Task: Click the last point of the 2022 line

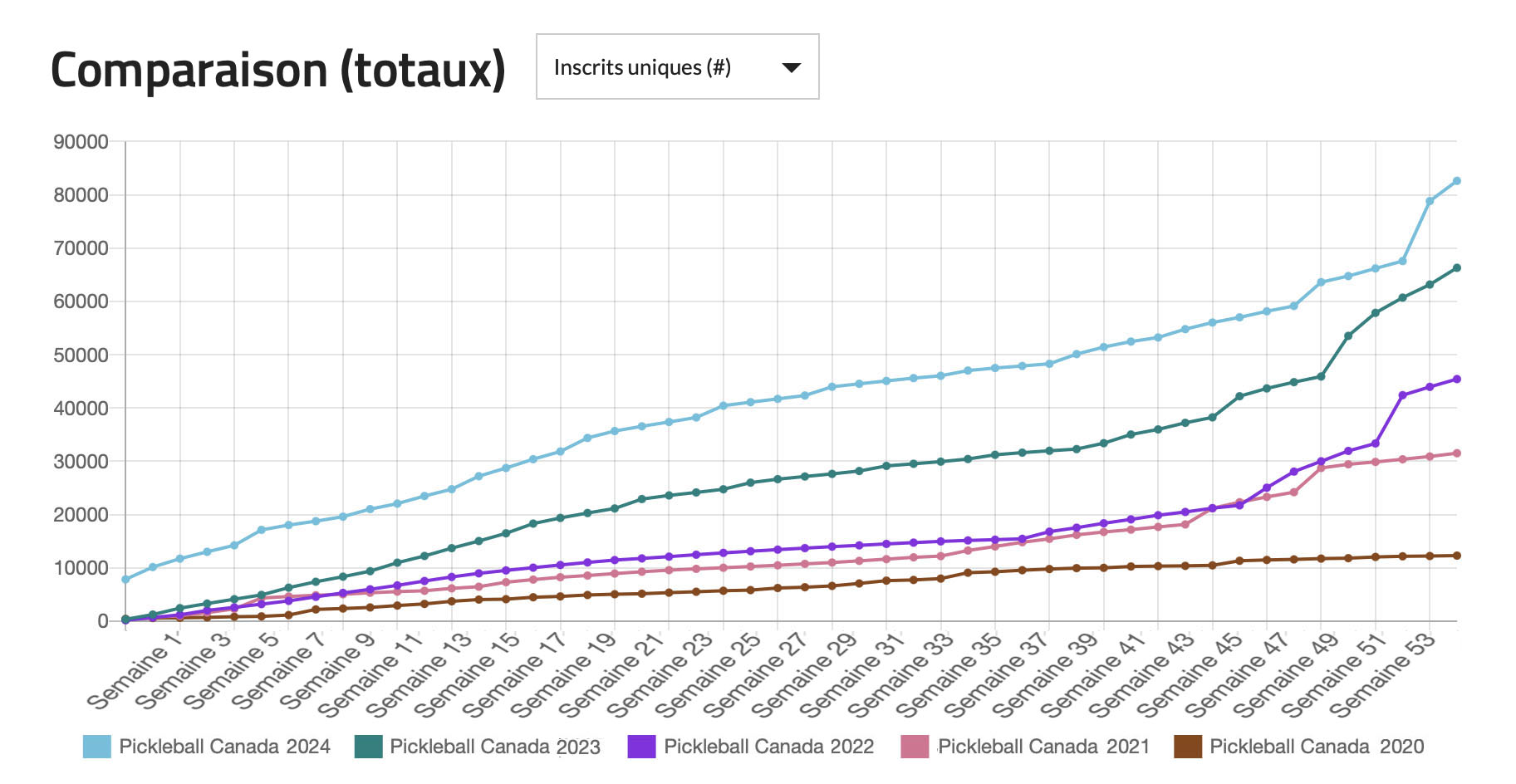Action: (x=1456, y=380)
